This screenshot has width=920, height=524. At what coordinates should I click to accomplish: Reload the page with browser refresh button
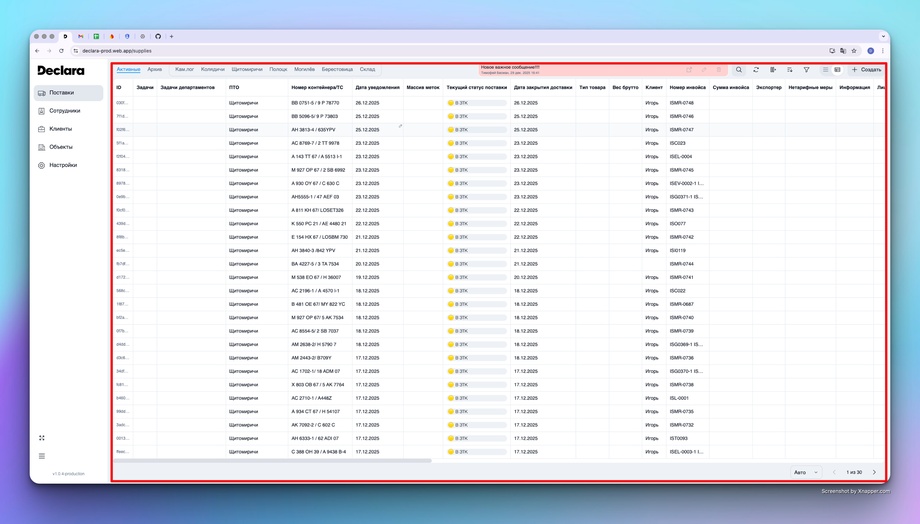pos(61,51)
